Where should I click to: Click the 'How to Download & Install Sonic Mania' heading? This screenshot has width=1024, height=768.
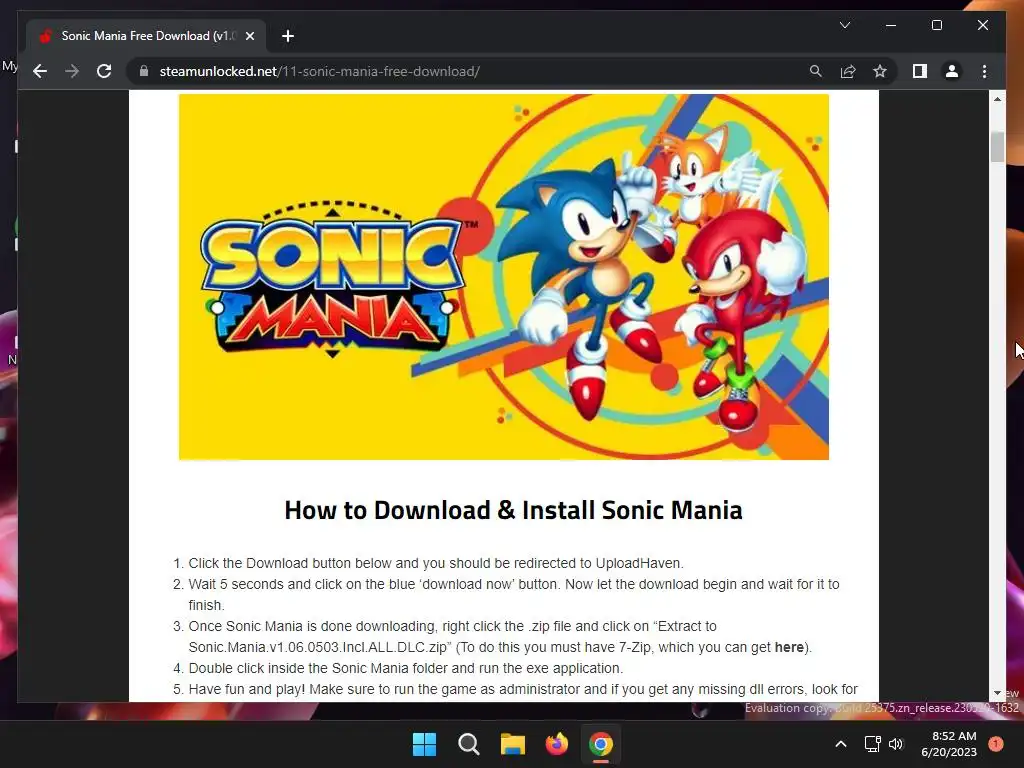(513, 510)
